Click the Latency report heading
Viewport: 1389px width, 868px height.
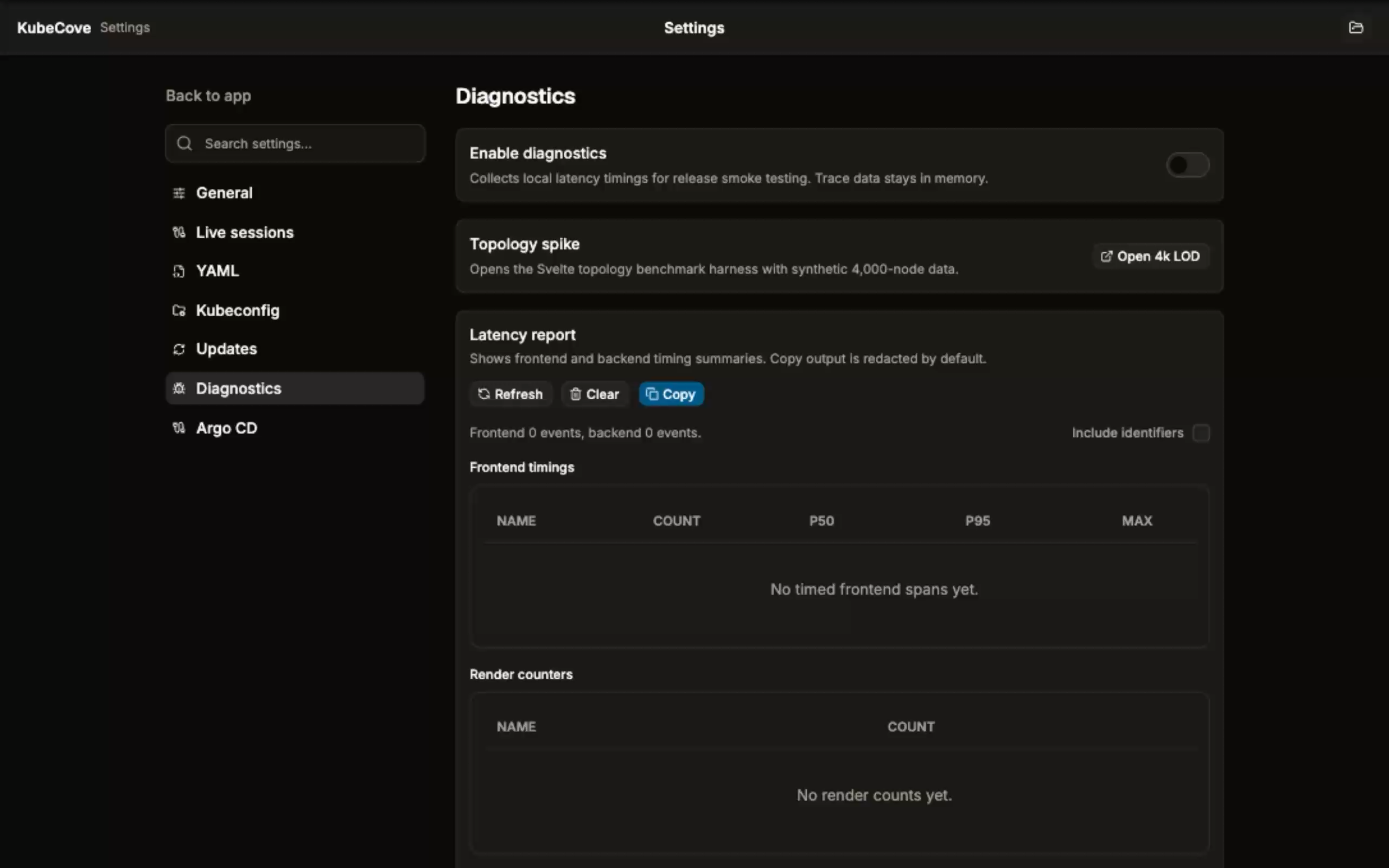(x=523, y=335)
